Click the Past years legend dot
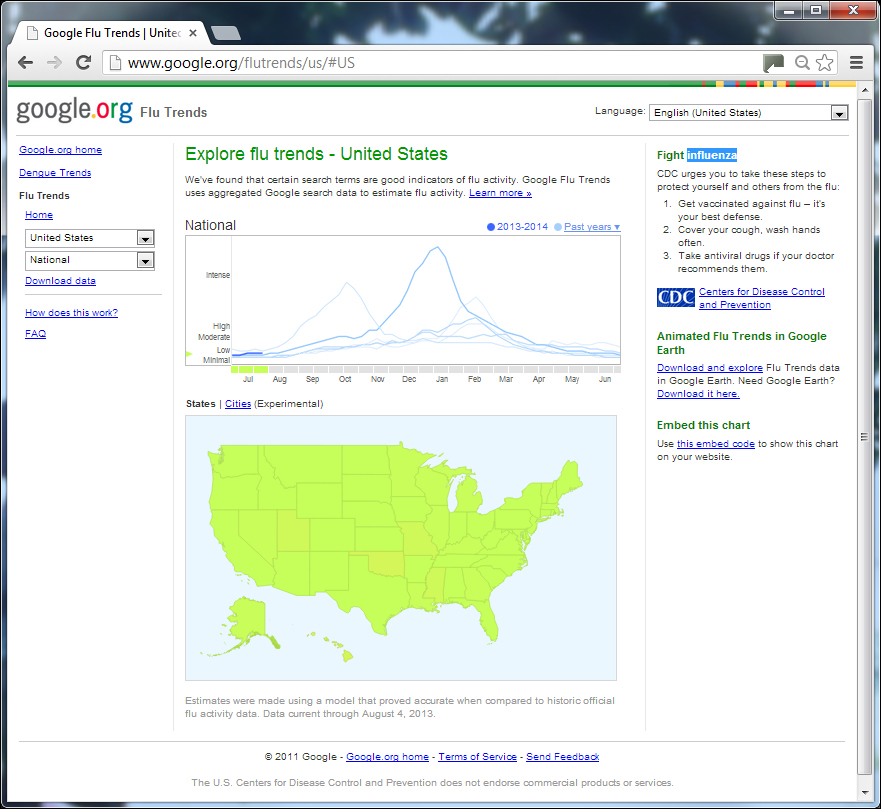 point(558,227)
